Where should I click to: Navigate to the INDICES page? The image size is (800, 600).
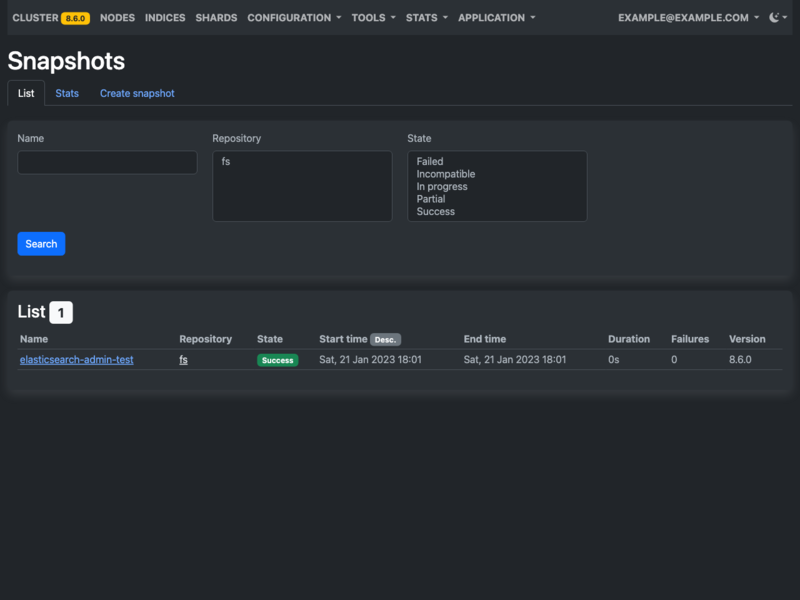click(164, 17)
